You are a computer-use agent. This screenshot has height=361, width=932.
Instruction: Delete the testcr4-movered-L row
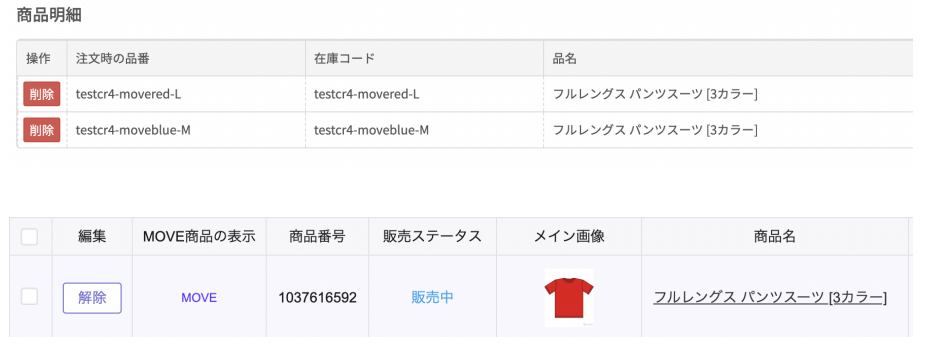click(x=42, y=94)
